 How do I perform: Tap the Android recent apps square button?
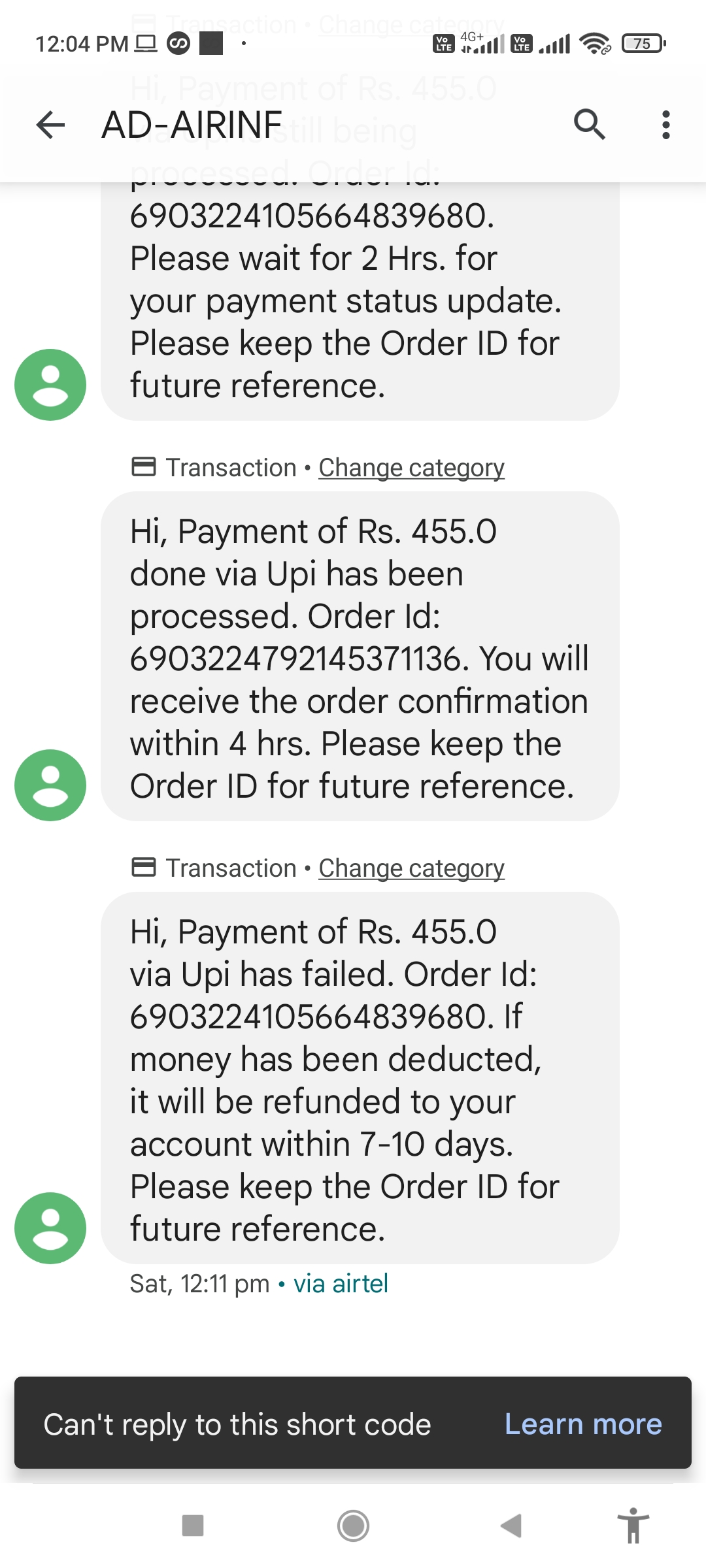pos(193,1526)
